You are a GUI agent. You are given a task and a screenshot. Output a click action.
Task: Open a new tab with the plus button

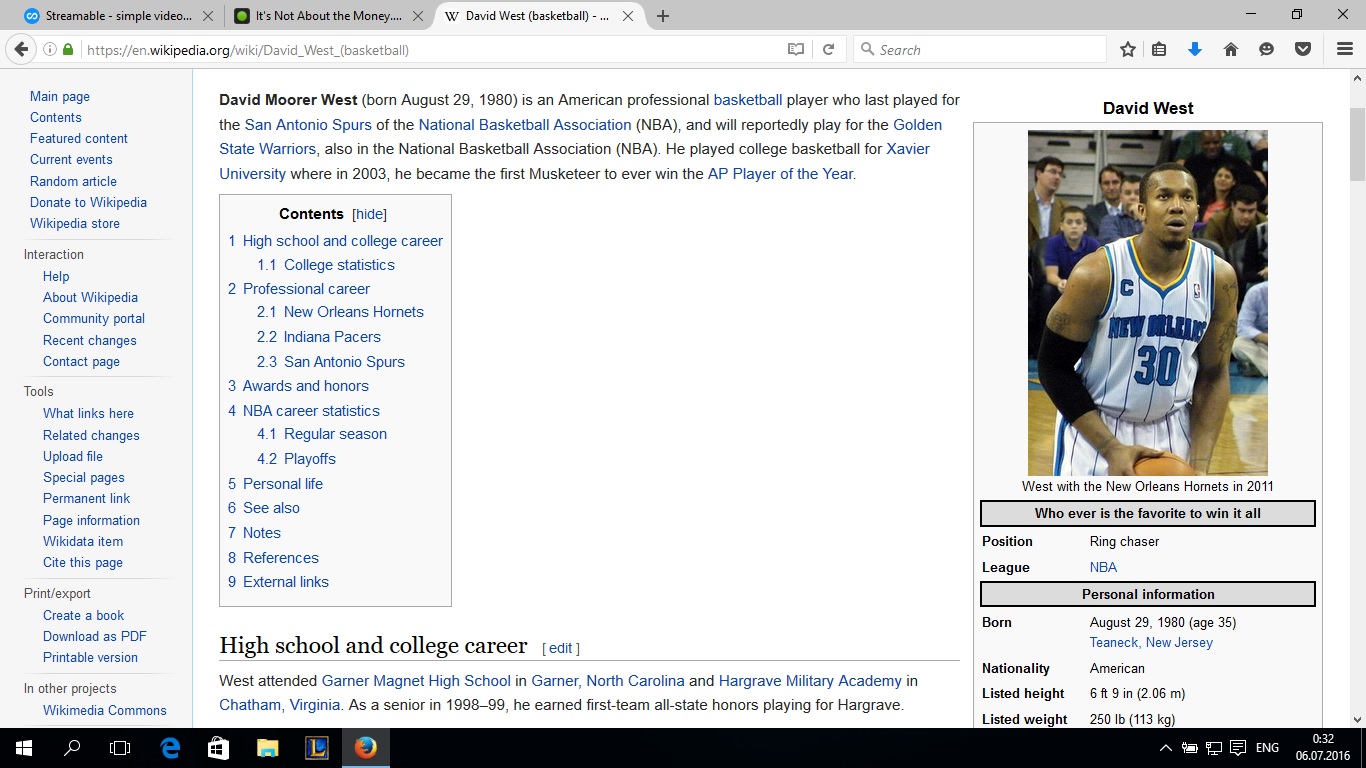(663, 16)
